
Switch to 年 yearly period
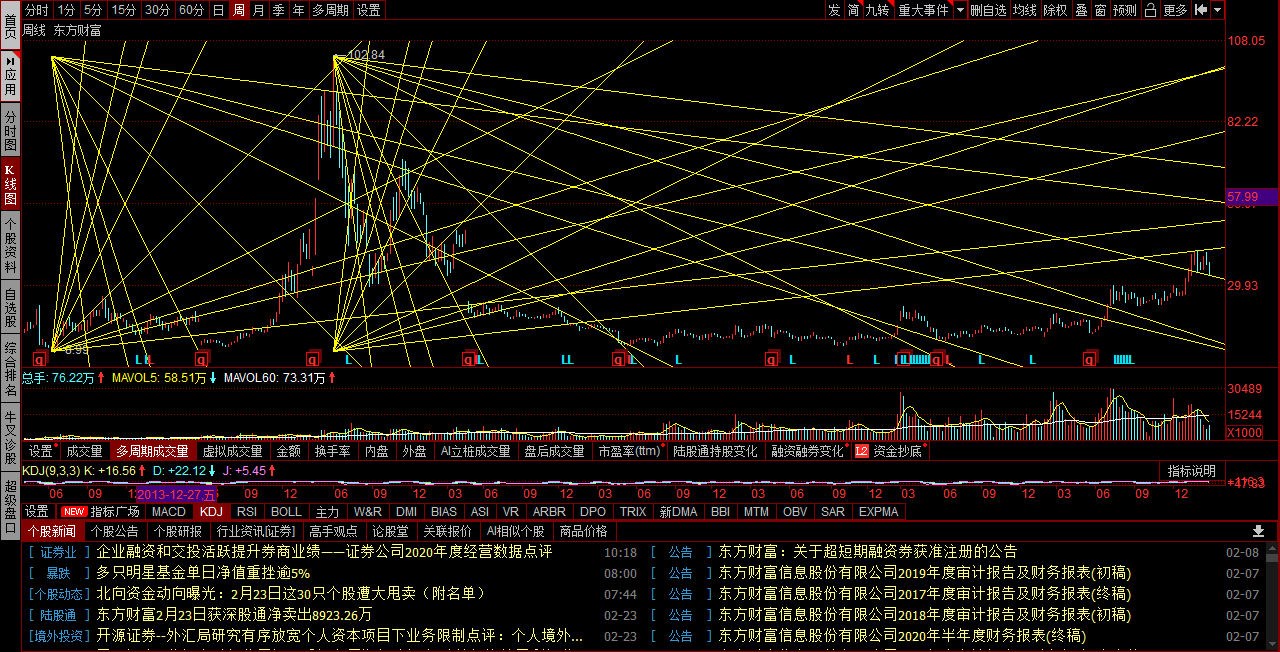coord(298,10)
